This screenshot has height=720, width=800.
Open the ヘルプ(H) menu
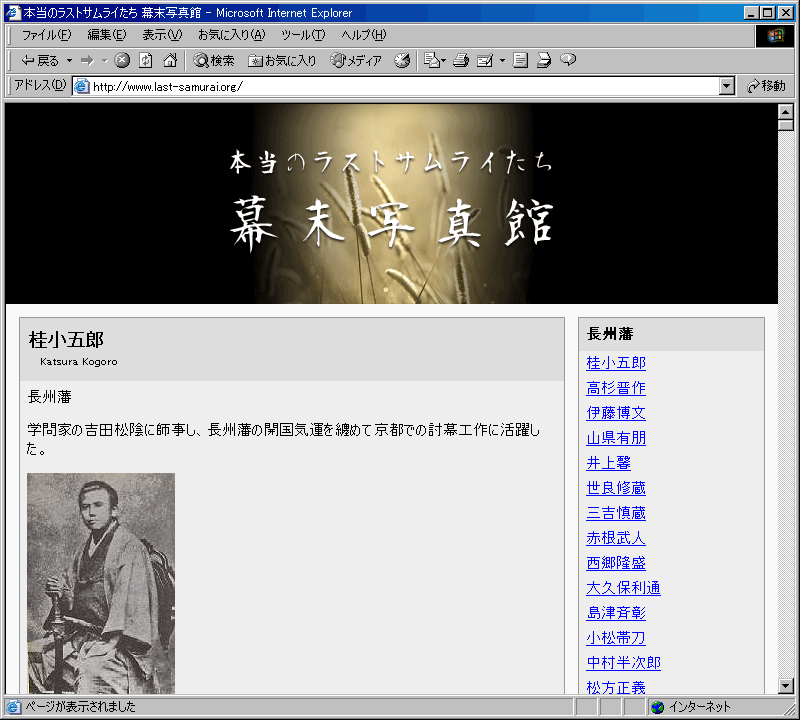click(x=364, y=35)
